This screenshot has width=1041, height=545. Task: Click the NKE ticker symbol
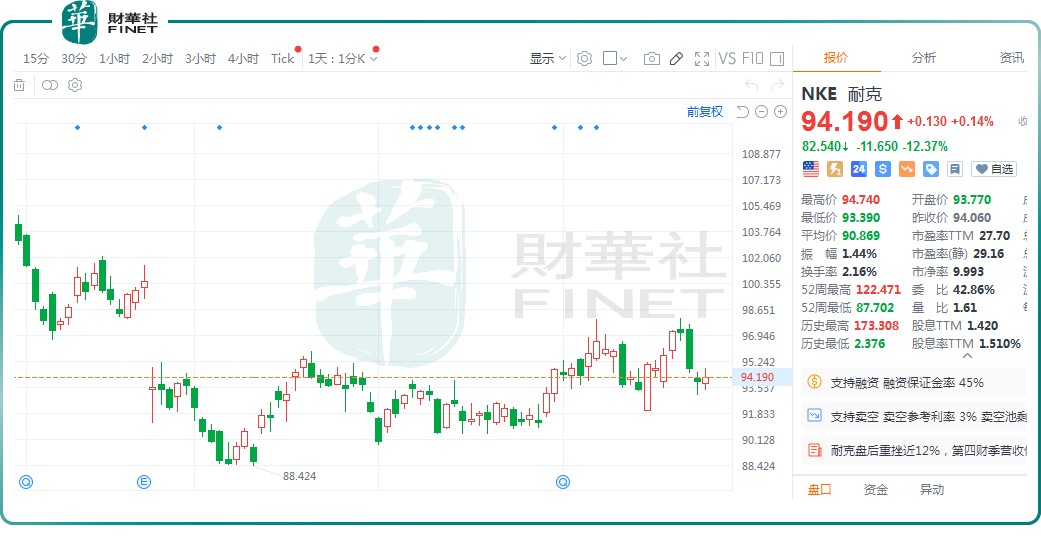pos(819,94)
